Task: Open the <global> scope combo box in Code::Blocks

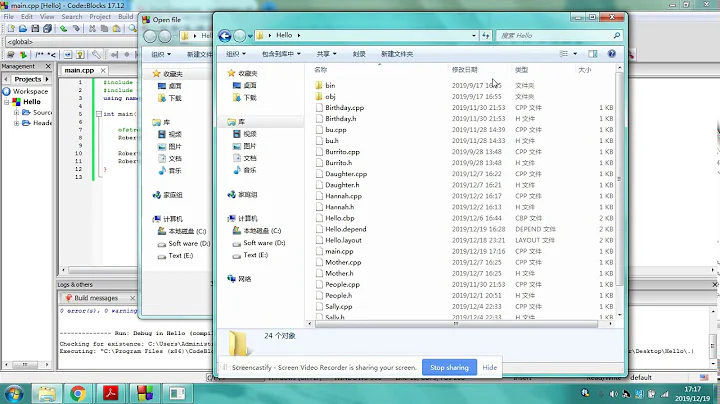Action: pos(71,42)
